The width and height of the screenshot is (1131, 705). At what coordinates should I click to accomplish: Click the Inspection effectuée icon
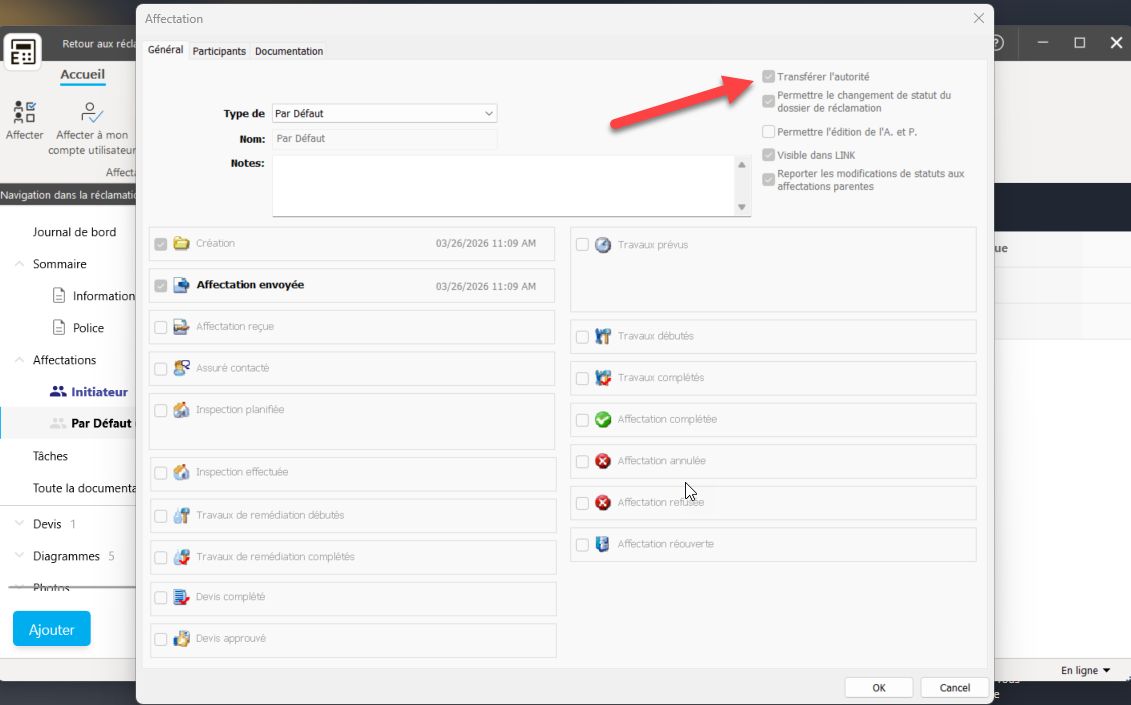tap(181, 472)
